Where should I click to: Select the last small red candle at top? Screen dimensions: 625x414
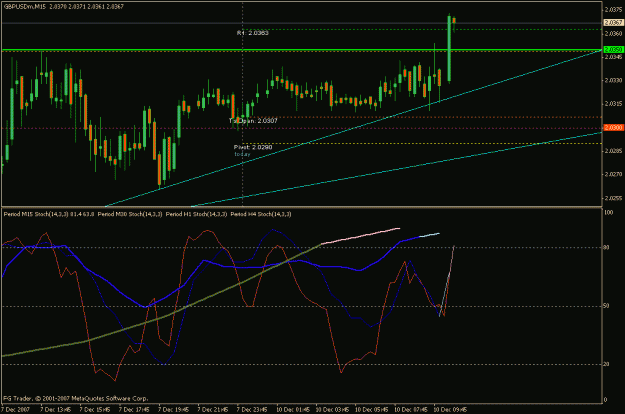[x=454, y=21]
